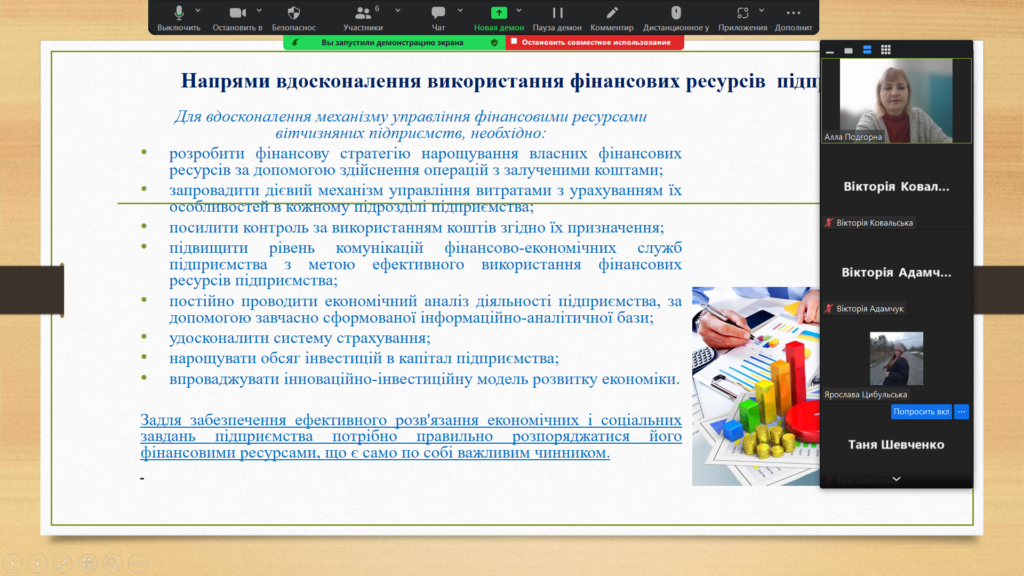Show more participants with the down chevron

[897, 479]
